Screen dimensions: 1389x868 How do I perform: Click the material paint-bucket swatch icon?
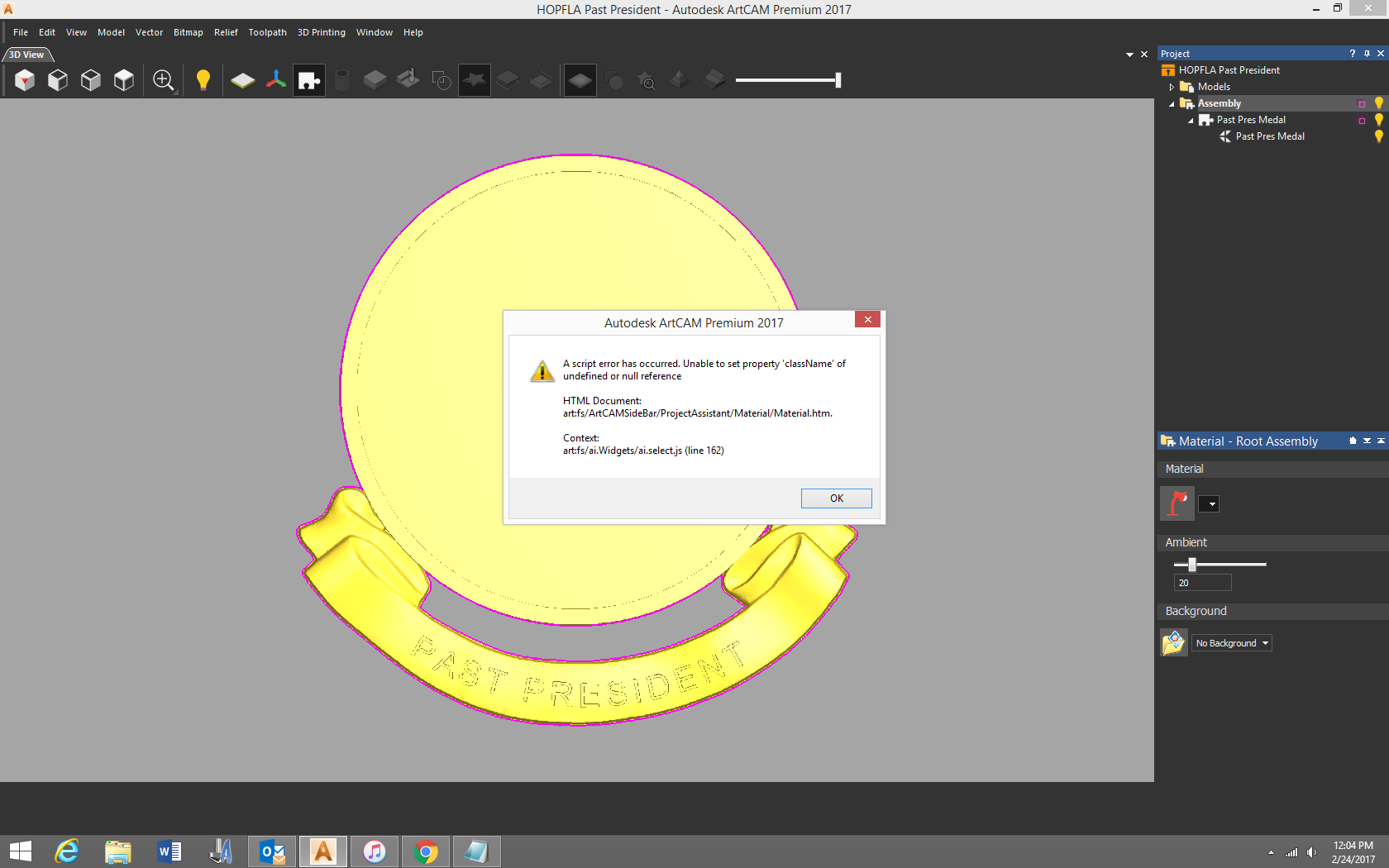[x=1176, y=503]
